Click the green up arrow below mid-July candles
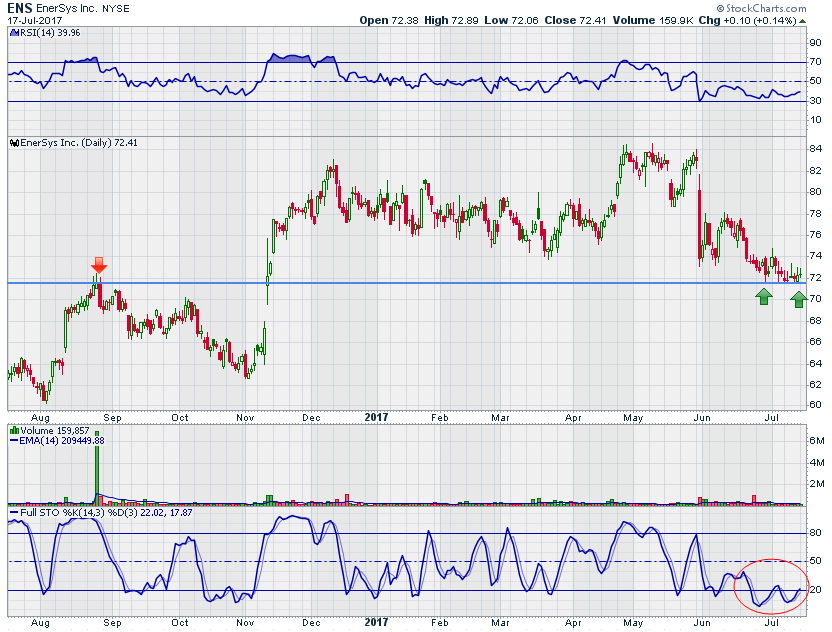This screenshot has height=632, width=832. pos(798,298)
